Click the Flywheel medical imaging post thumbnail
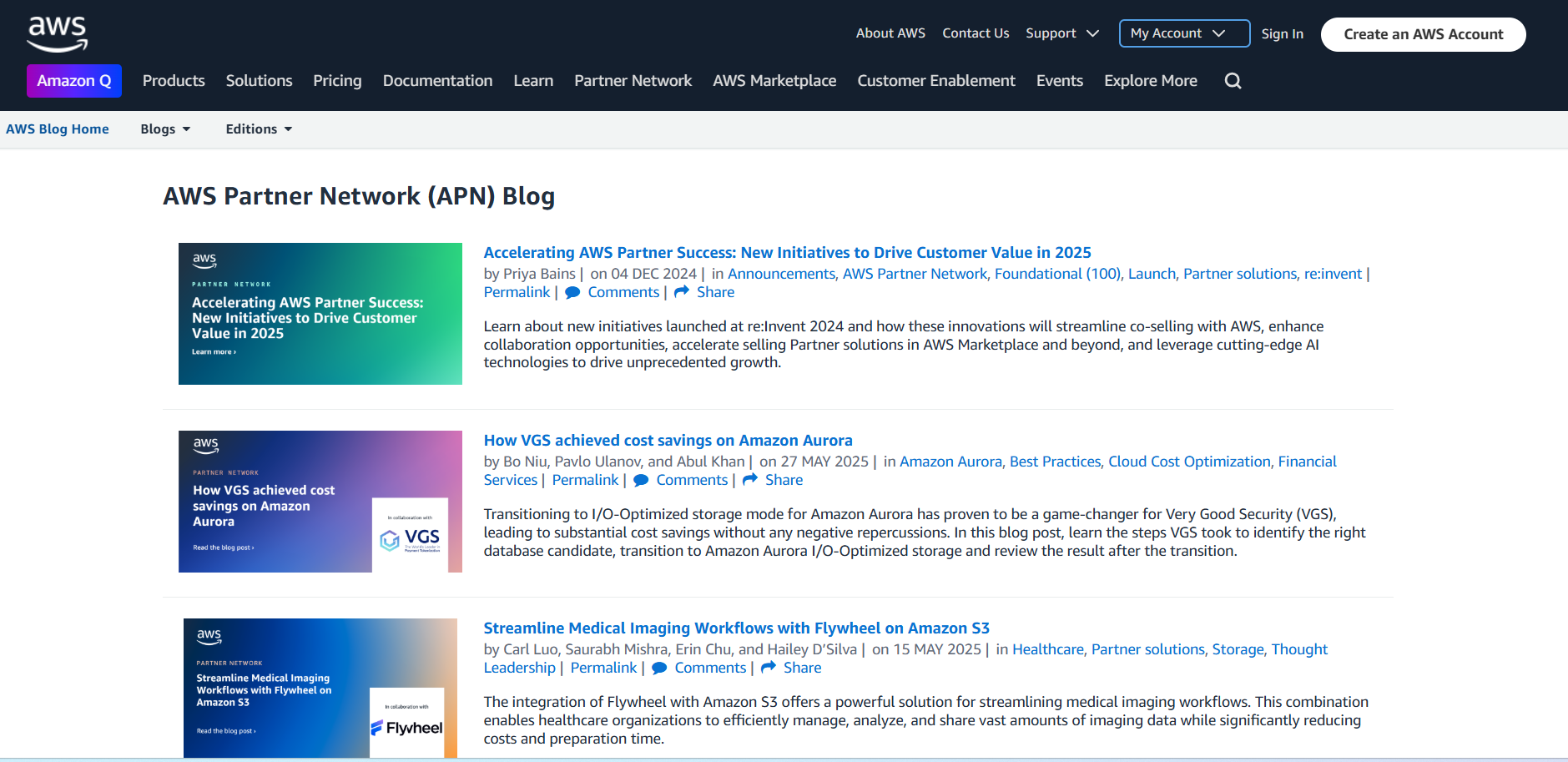This screenshot has height=762, width=1568. (x=320, y=688)
